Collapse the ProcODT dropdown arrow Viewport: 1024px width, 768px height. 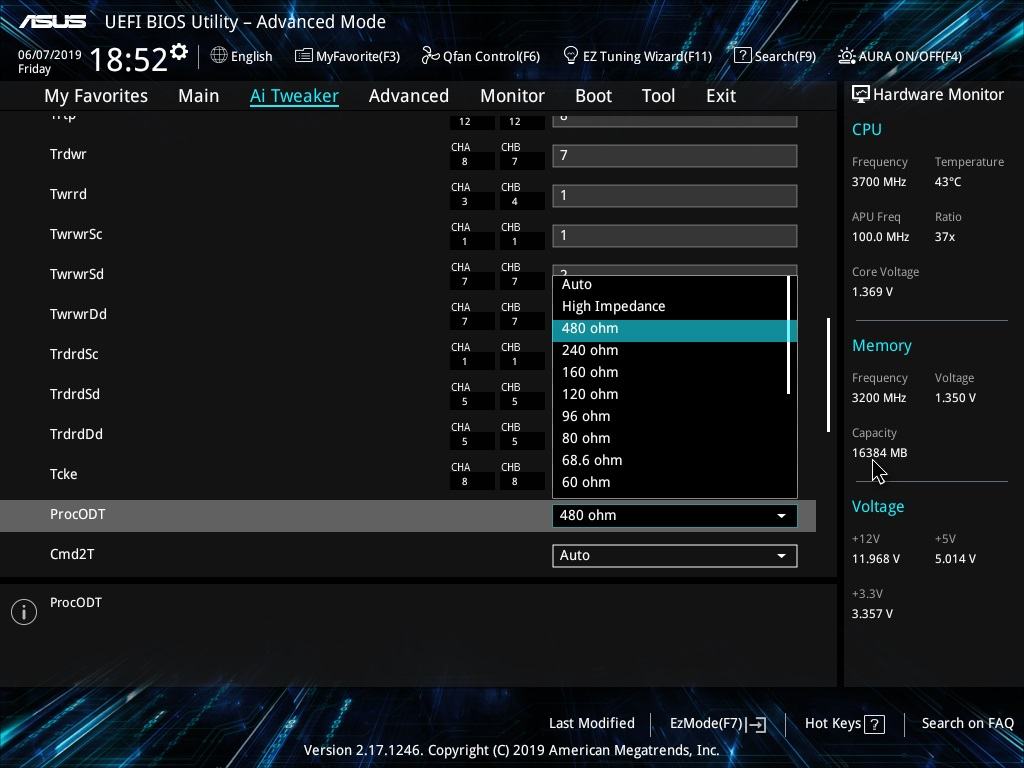781,516
